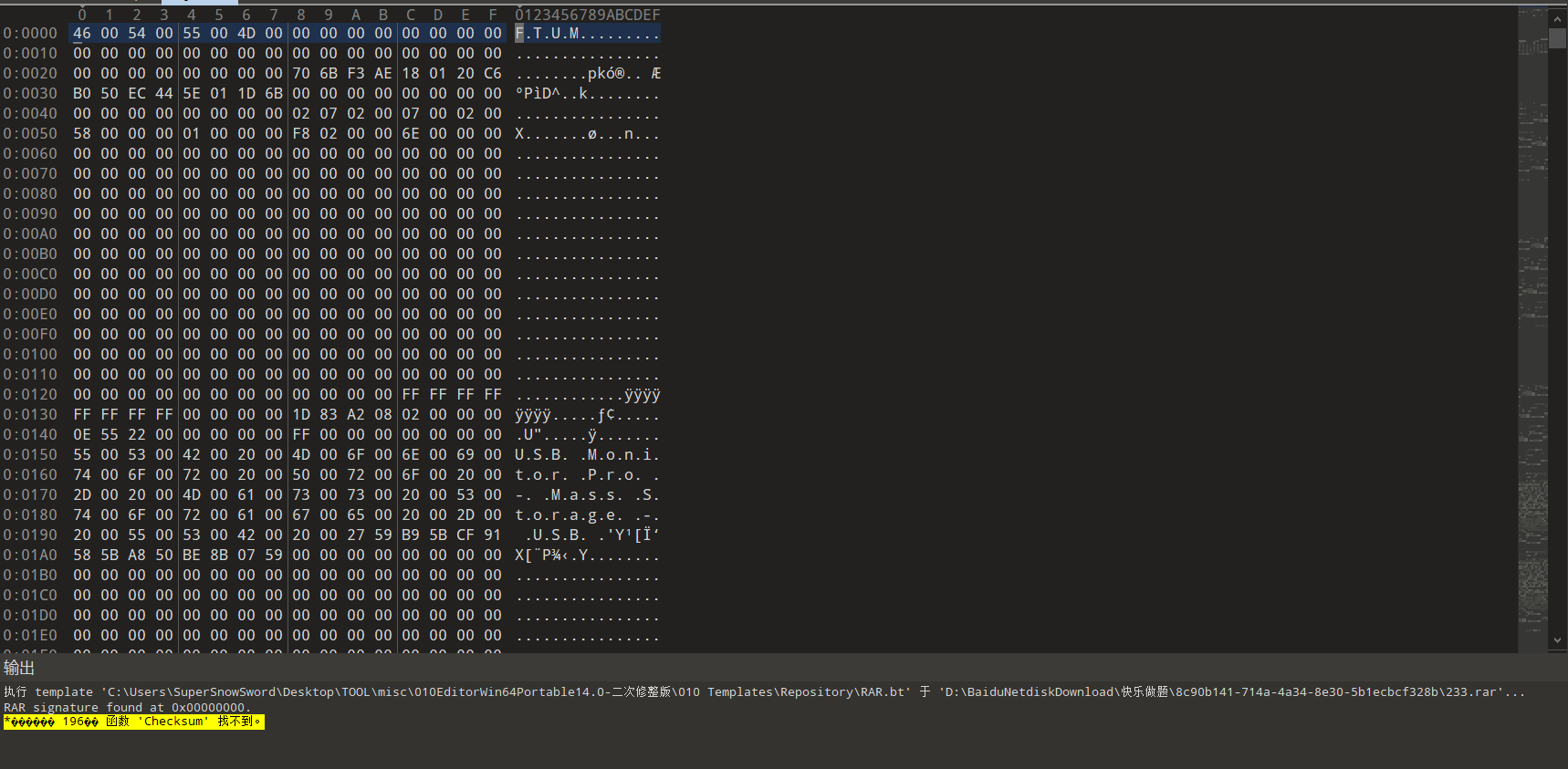
Task: Click byte F3 in row 0:0020
Action: [356, 73]
